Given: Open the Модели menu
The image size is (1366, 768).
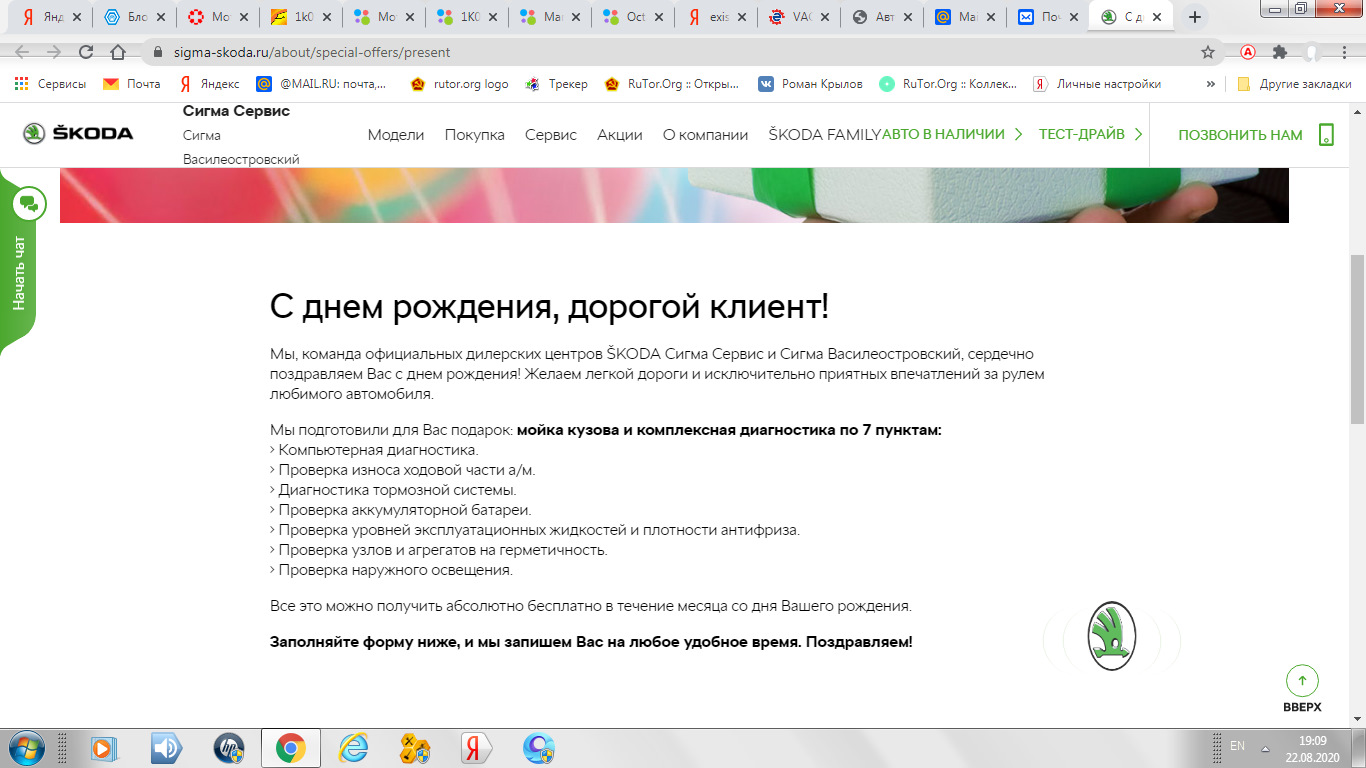Looking at the screenshot, I should pyautogui.click(x=396, y=135).
